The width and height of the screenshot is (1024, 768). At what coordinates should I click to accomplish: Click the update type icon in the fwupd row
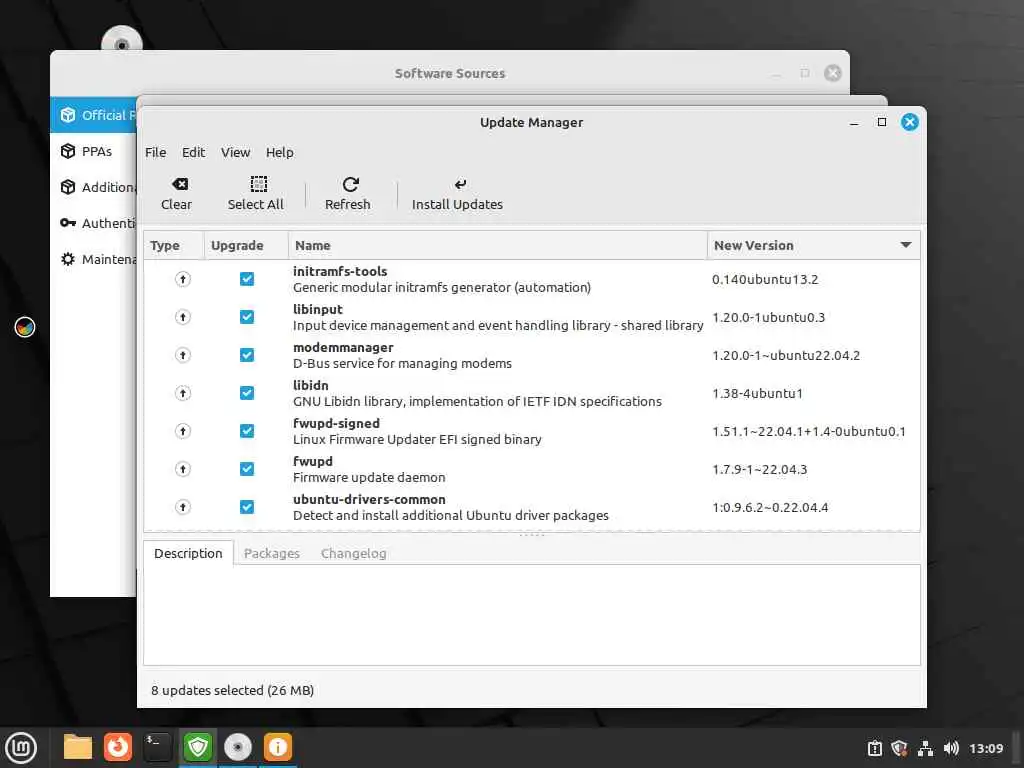coord(183,469)
